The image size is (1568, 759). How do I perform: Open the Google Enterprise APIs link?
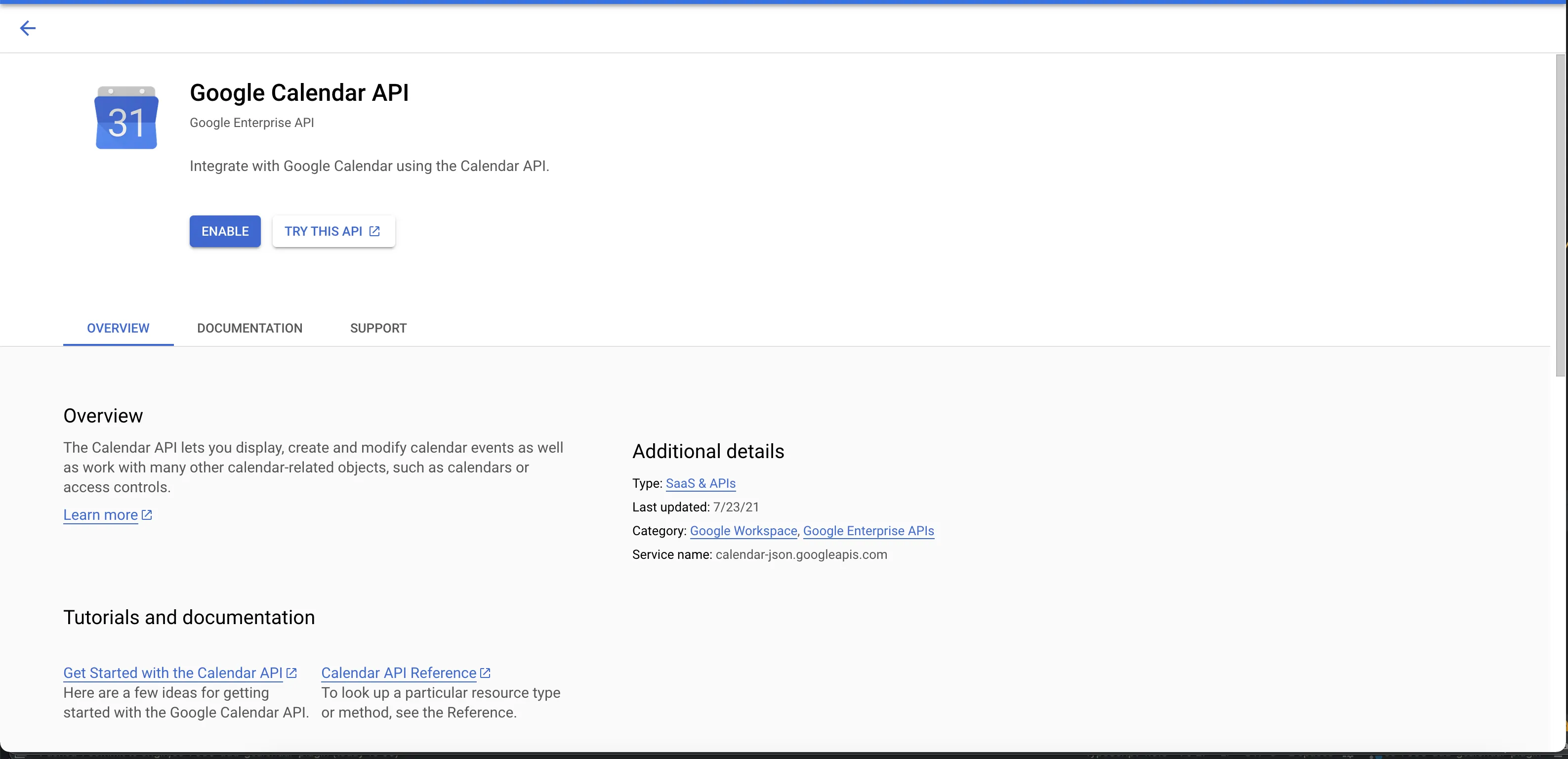tap(868, 530)
